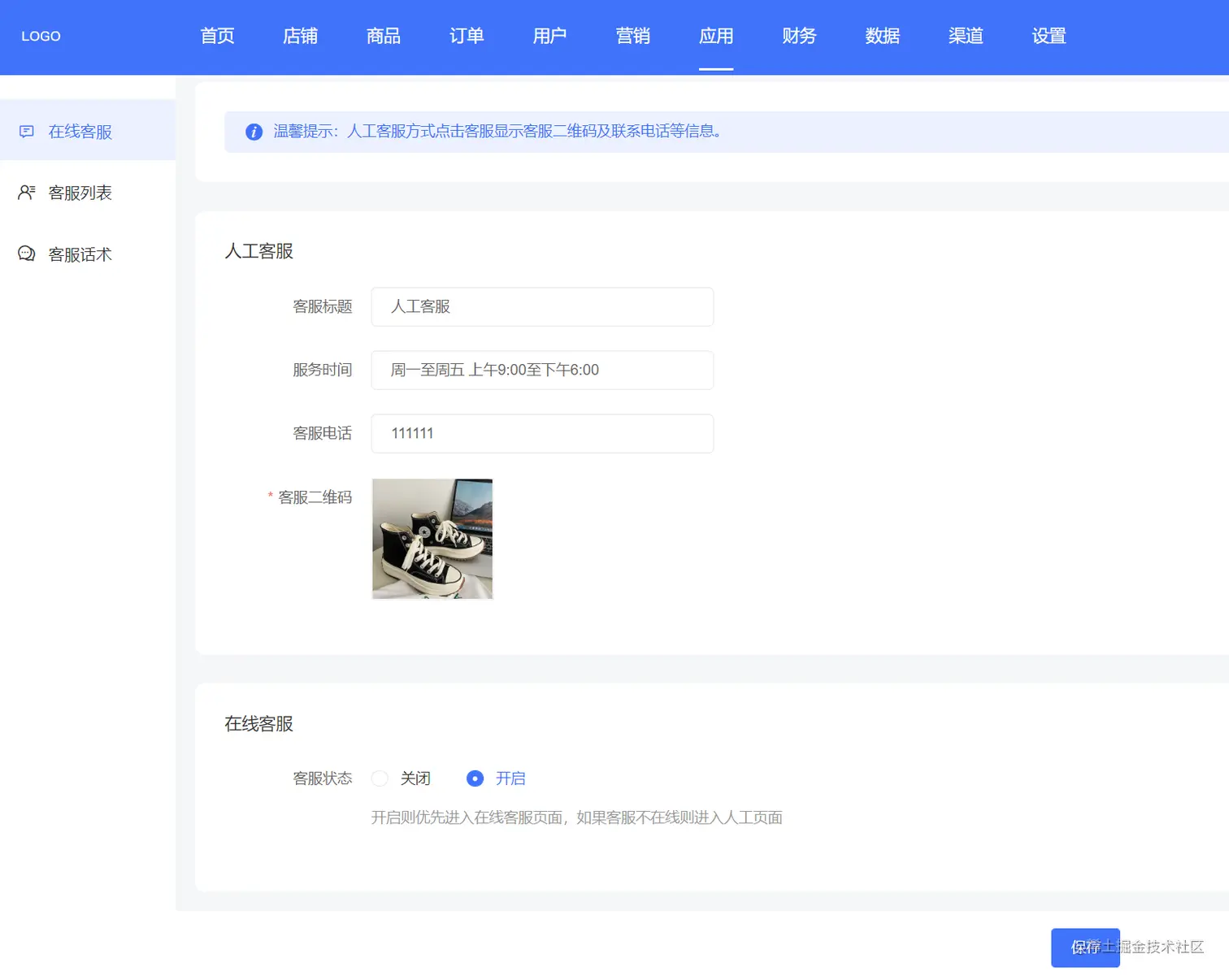
Task: Open the 营销 menu
Action: (x=633, y=36)
